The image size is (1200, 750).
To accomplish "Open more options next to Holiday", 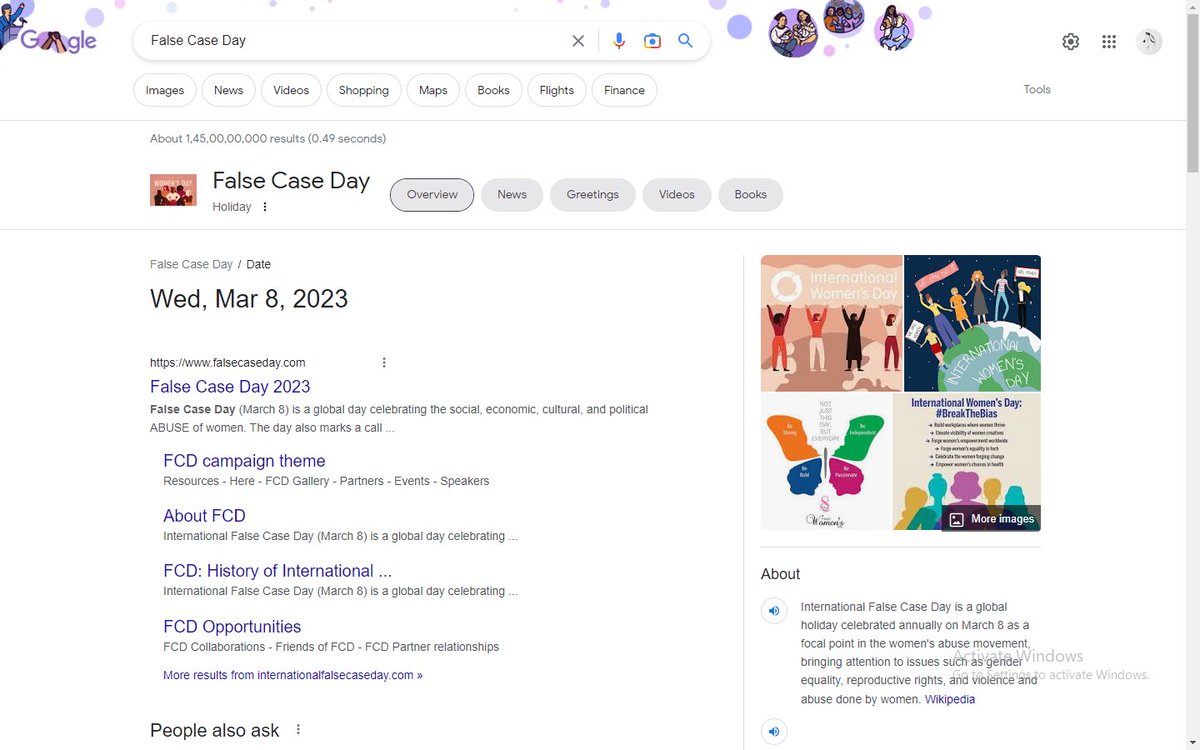I will pos(265,207).
